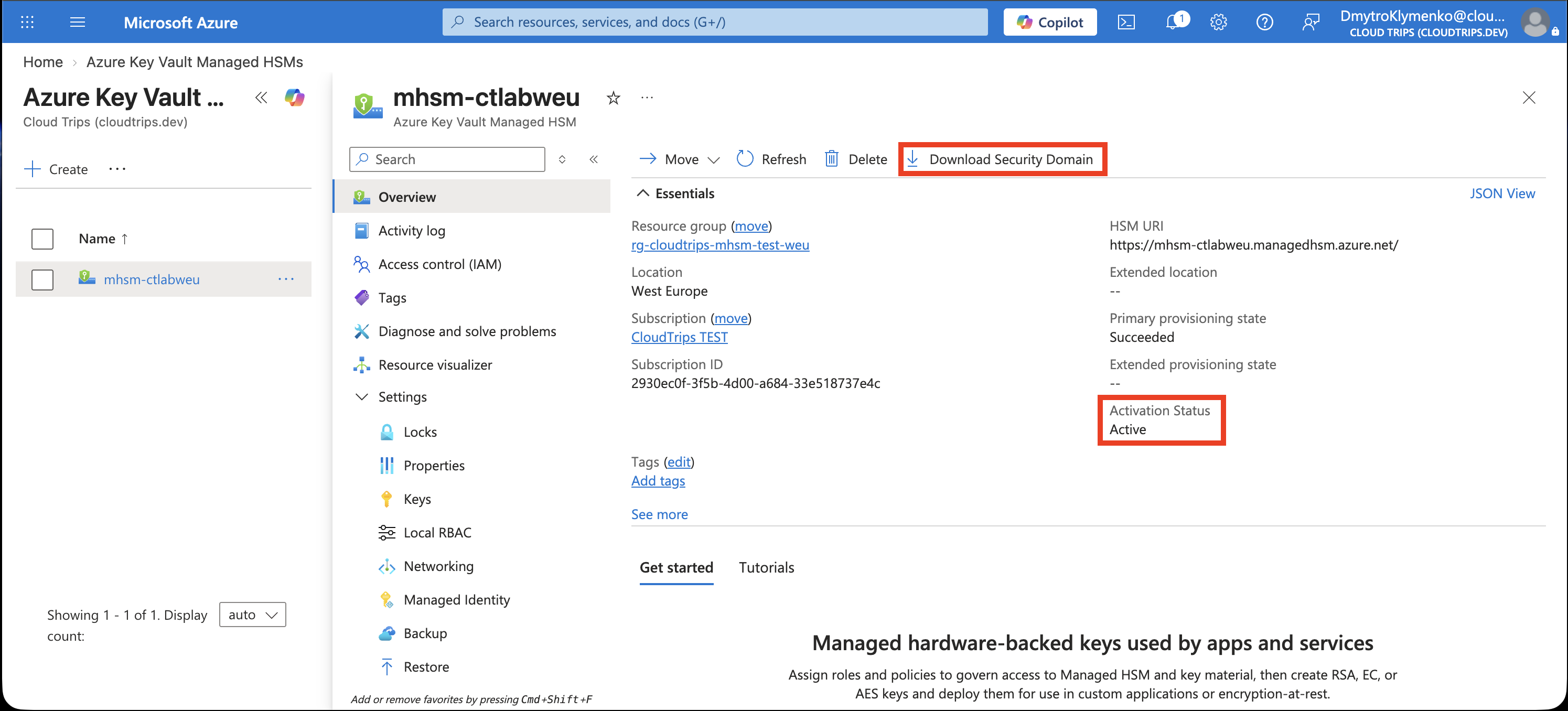Open the Azure portal apps grid icon

pyautogui.click(x=27, y=23)
